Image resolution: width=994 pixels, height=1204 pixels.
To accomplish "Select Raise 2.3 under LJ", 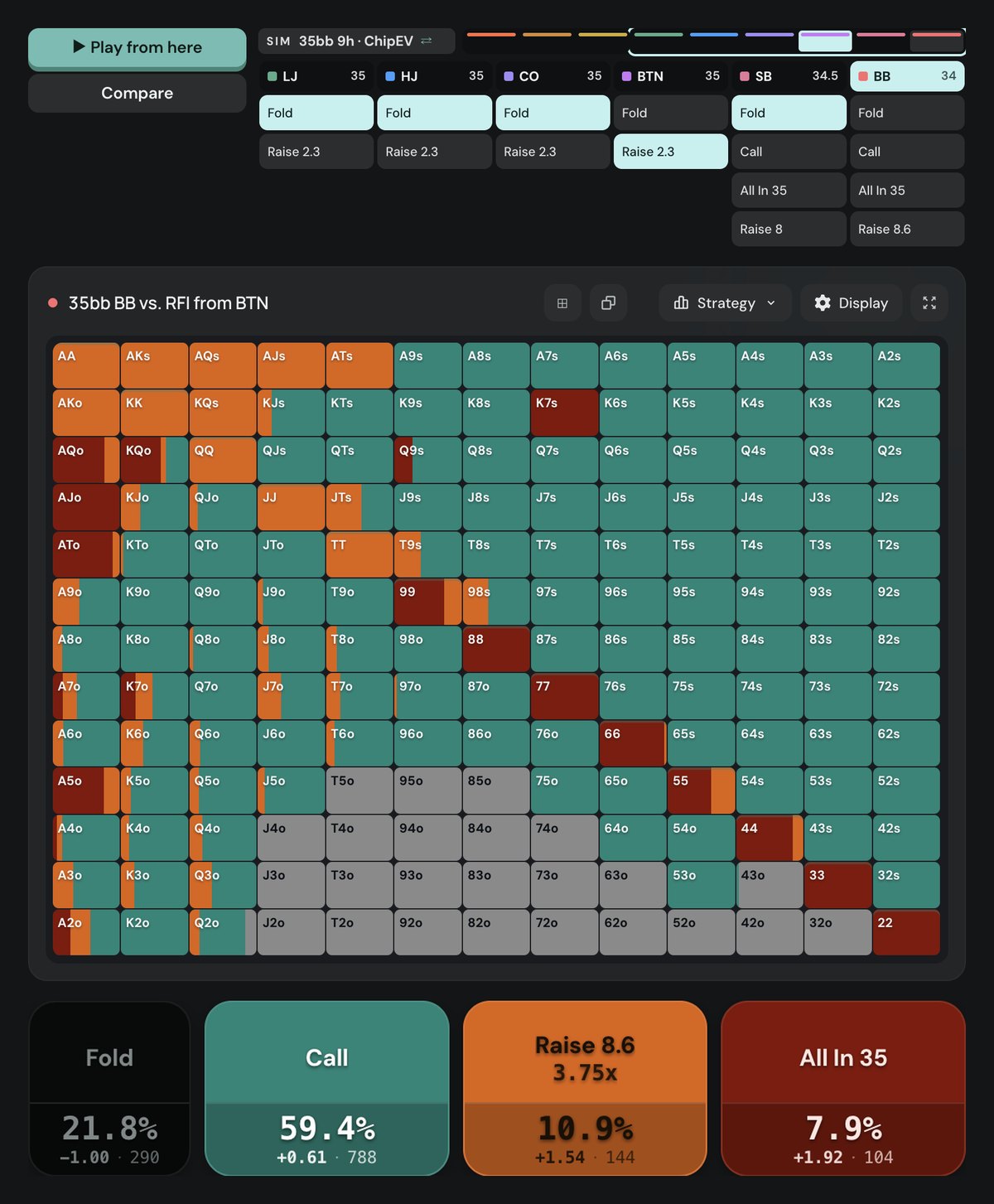I will pyautogui.click(x=316, y=152).
